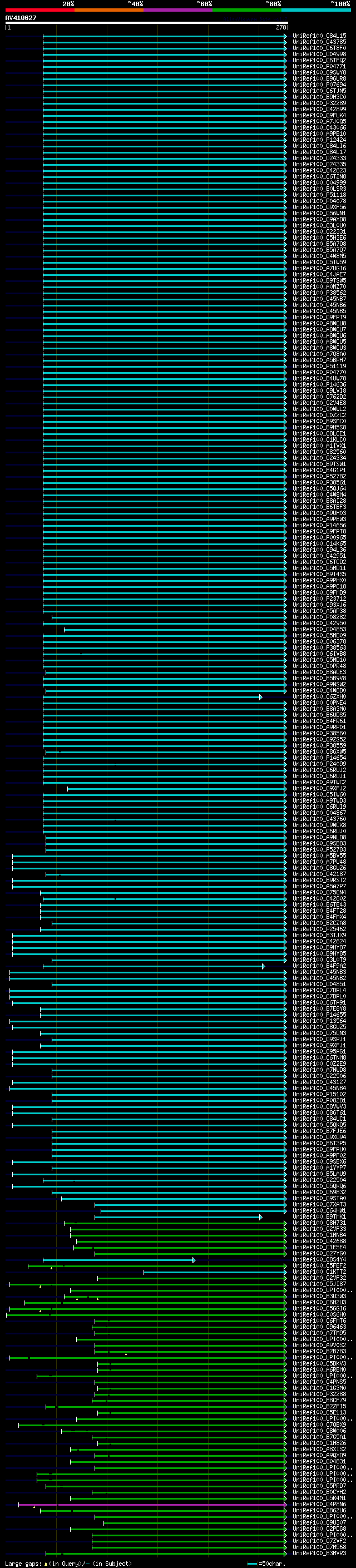Image resolution: width=356 pixels, height=1568 pixels.
Task: Select label UniRef100_Q43760
Action: click(319, 819)
